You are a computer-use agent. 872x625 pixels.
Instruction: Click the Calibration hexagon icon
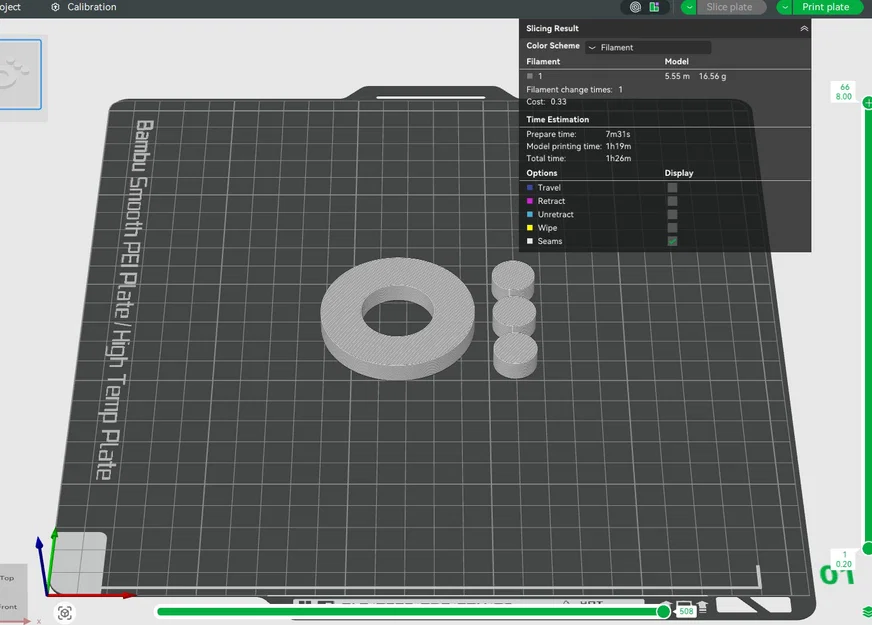55,7
